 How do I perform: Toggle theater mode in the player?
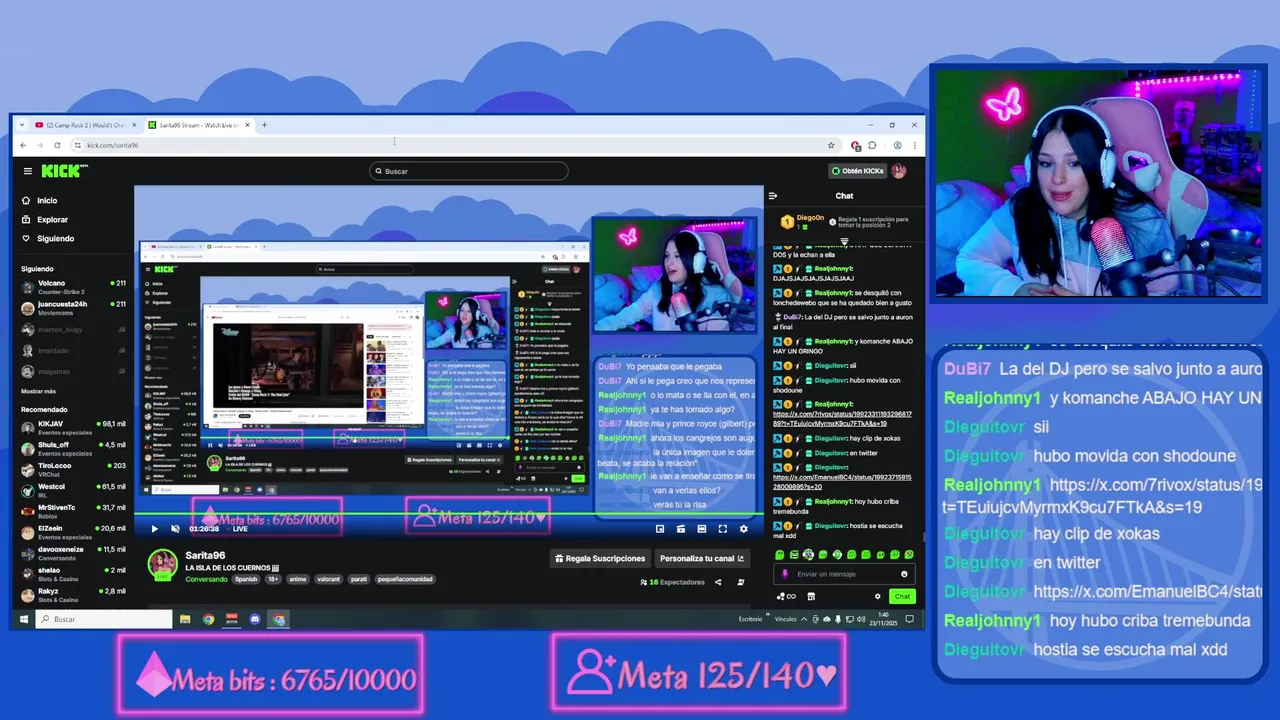(702, 529)
